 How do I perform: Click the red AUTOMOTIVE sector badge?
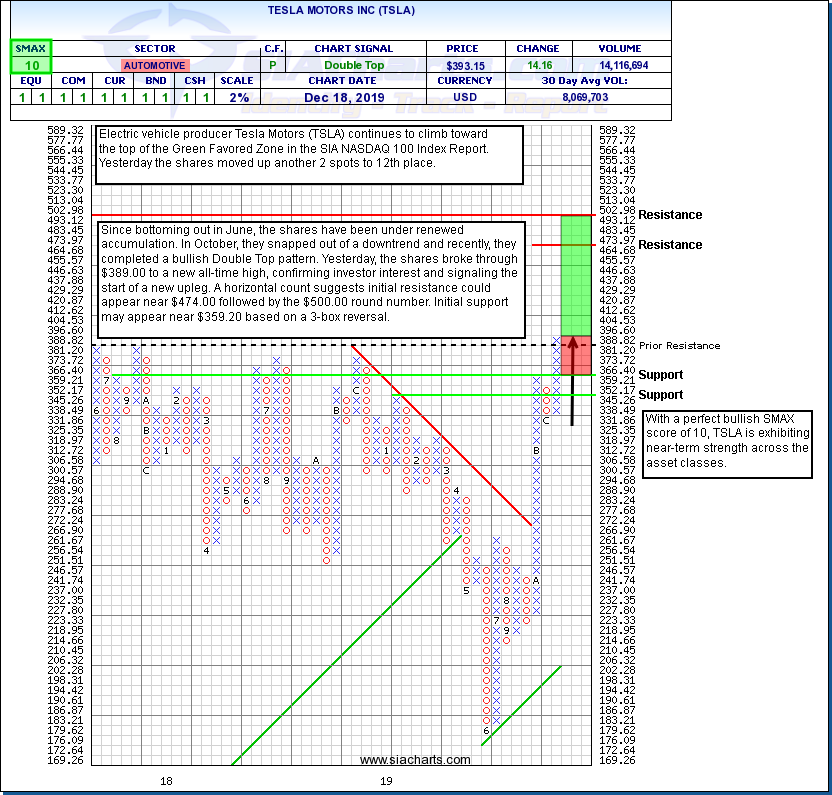tap(154, 65)
